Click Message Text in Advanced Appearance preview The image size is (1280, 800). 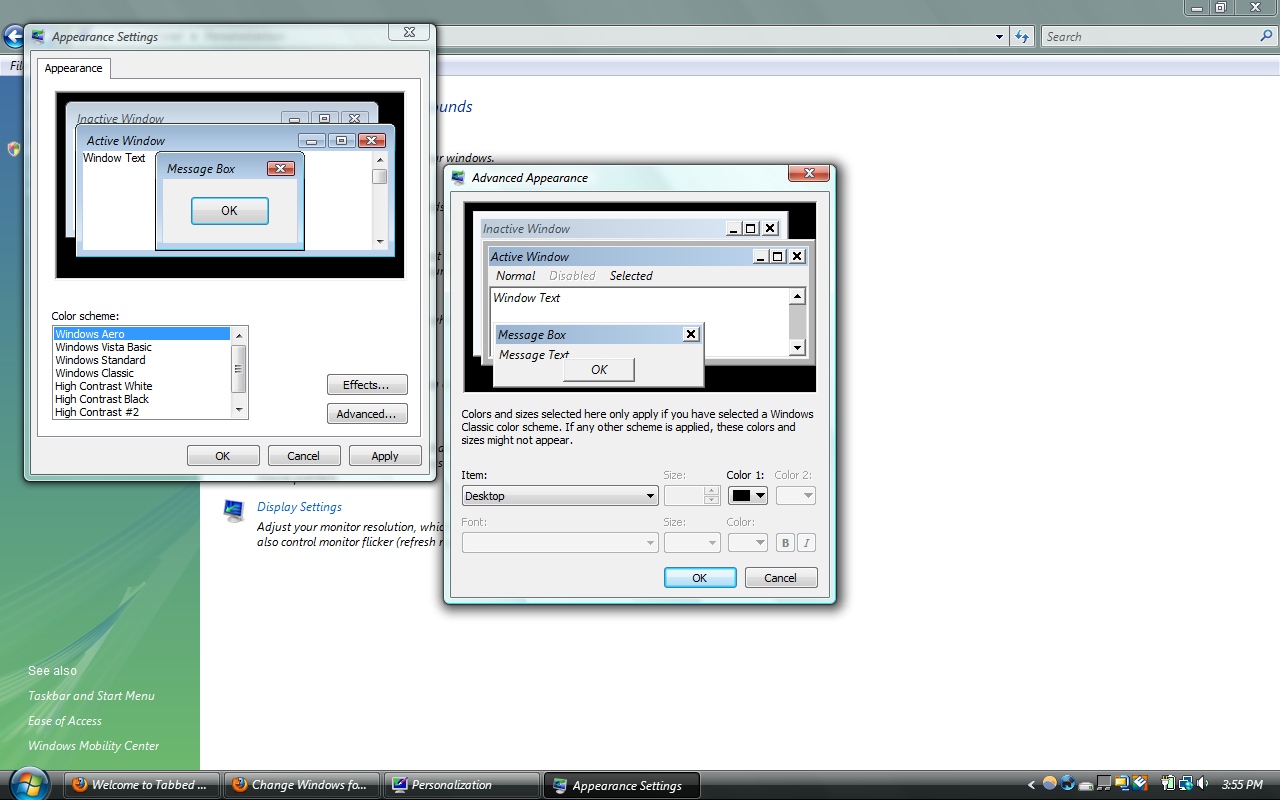click(534, 355)
